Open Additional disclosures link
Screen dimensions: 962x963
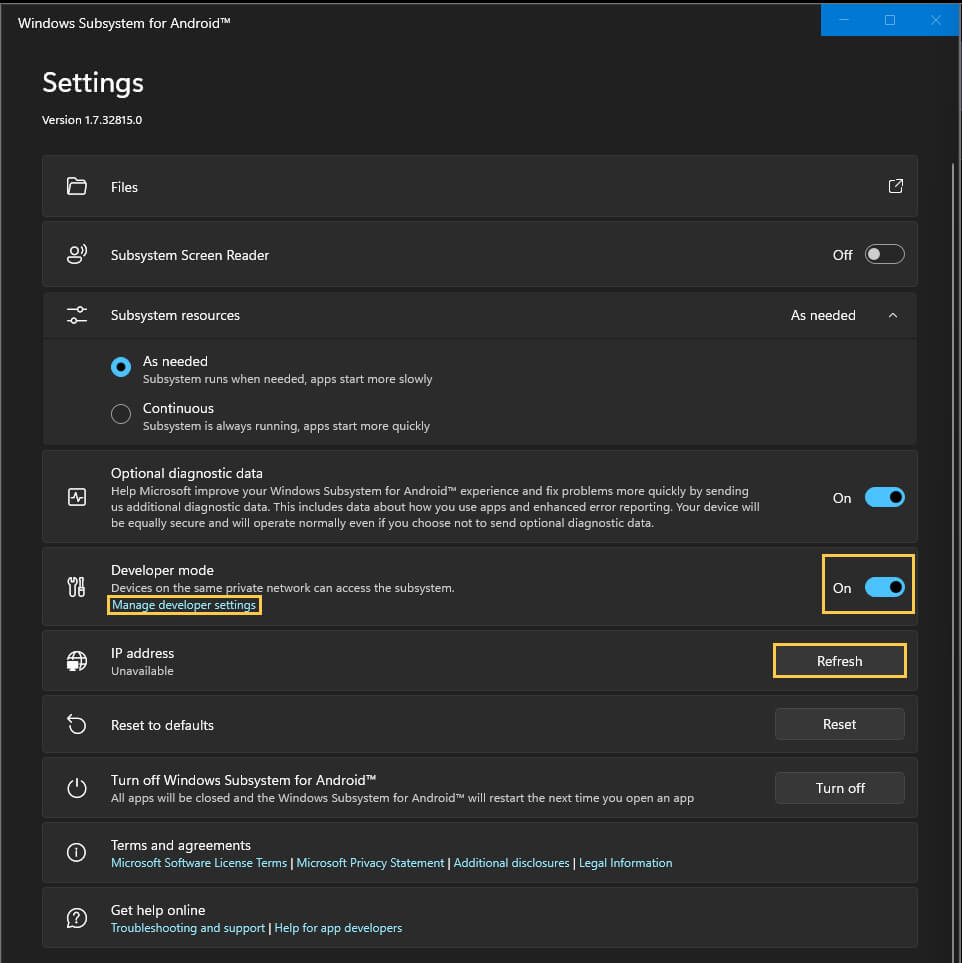point(511,863)
